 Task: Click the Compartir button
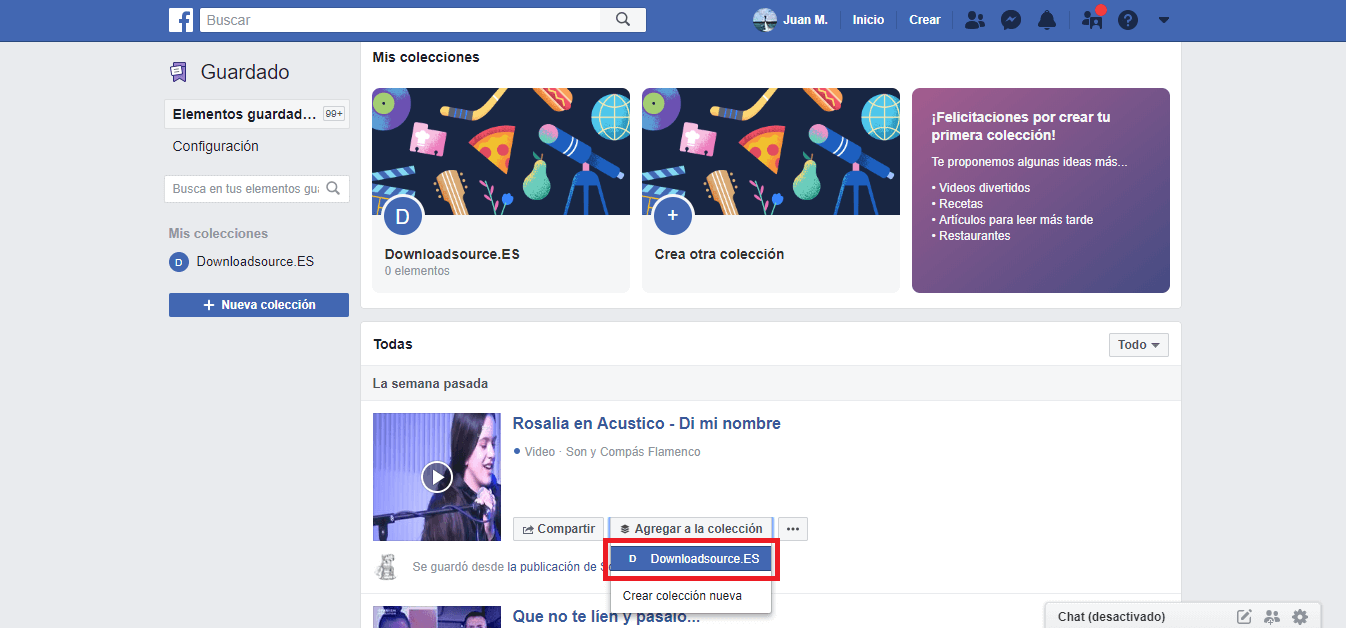pos(559,529)
